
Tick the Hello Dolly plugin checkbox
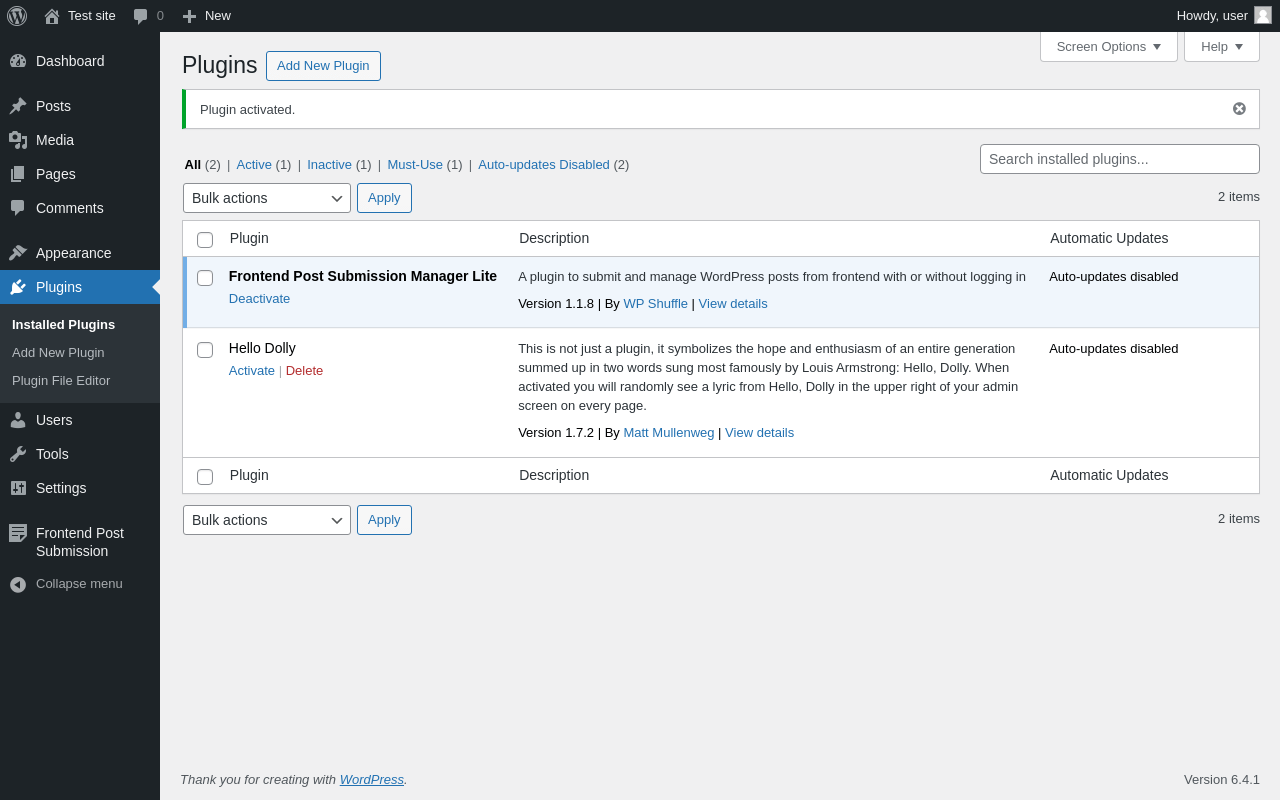pos(205,350)
